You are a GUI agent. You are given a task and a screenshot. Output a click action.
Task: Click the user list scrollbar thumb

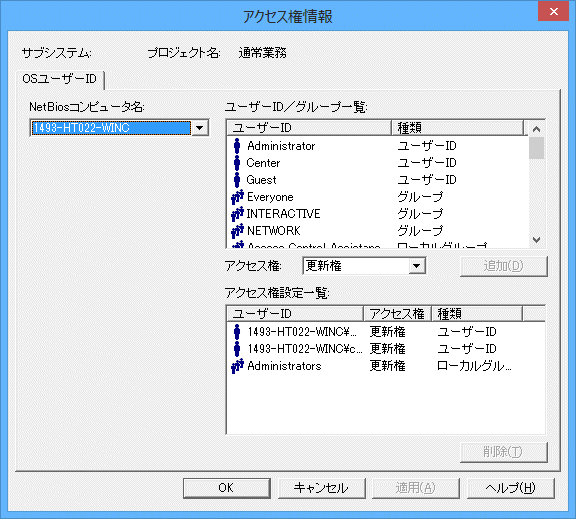point(536,148)
